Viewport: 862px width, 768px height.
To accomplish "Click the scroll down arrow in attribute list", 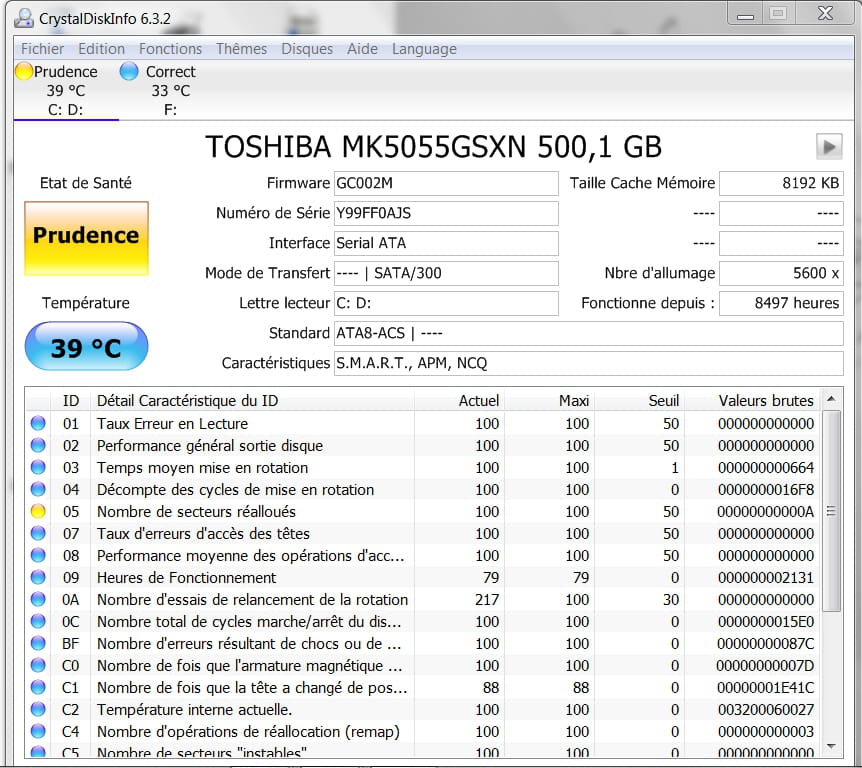I will pyautogui.click(x=831, y=746).
